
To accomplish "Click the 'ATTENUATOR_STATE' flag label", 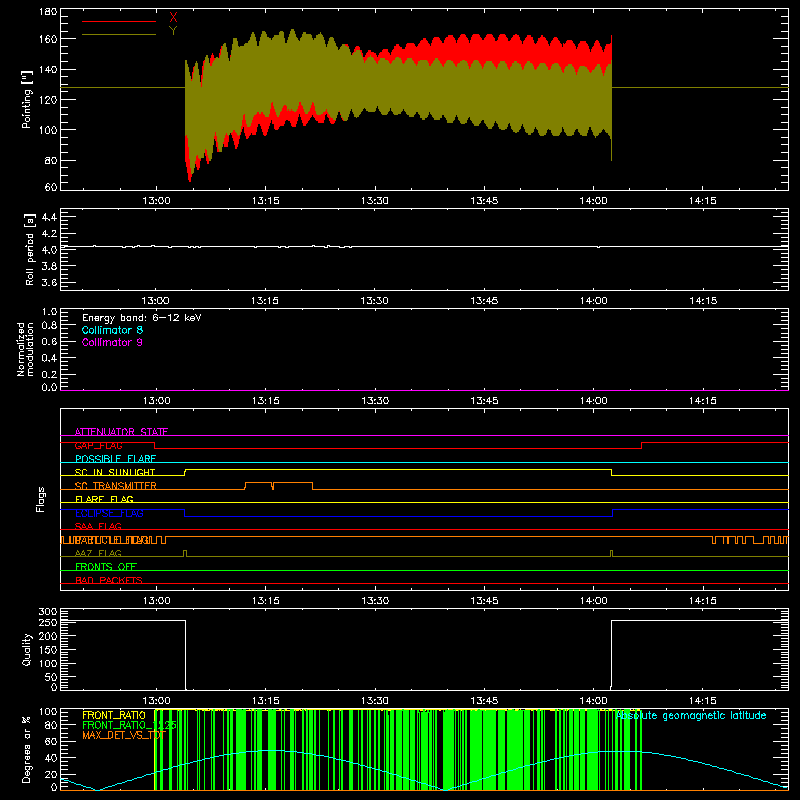I will pyautogui.click(x=121, y=432).
